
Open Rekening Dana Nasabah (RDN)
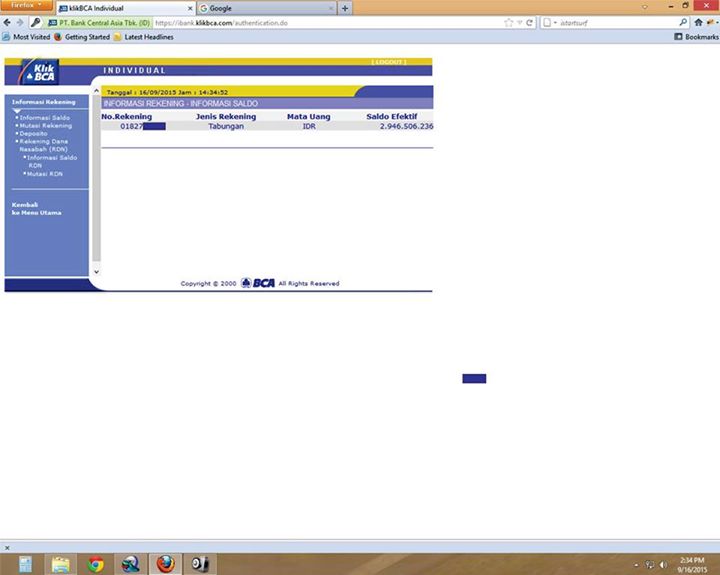(43, 145)
